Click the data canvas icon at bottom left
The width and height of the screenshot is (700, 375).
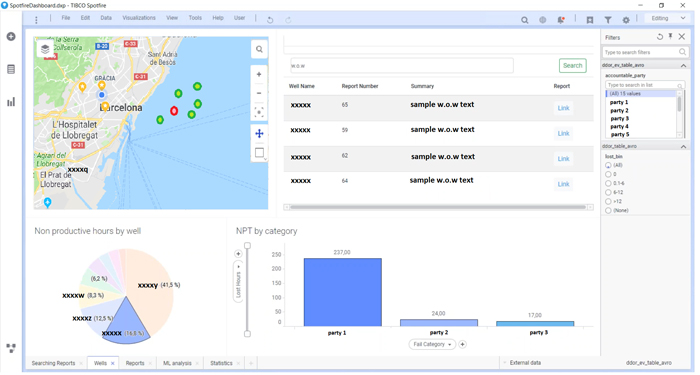11,348
